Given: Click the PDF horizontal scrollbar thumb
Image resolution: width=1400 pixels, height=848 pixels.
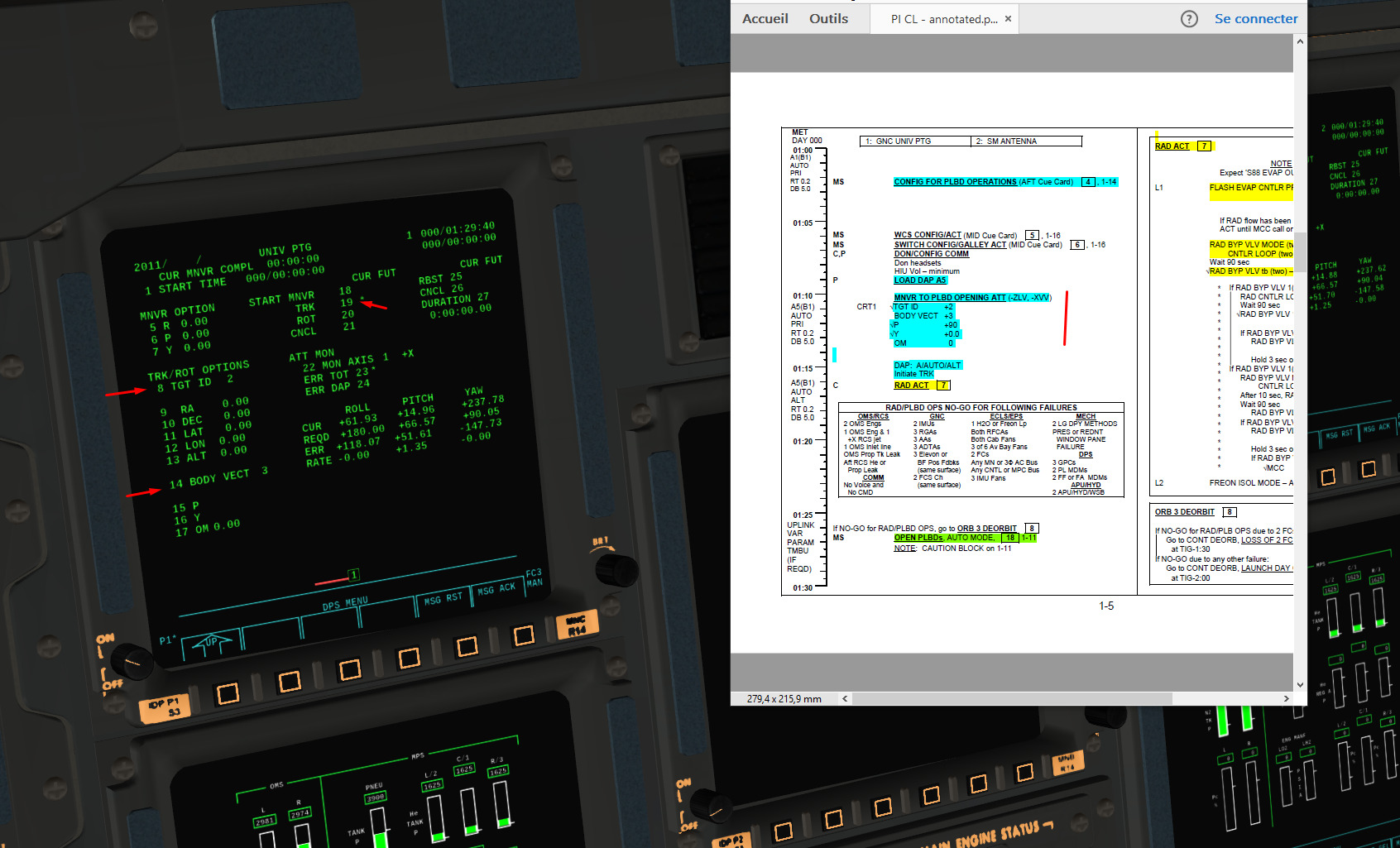Looking at the screenshot, I should click(x=1012, y=699).
